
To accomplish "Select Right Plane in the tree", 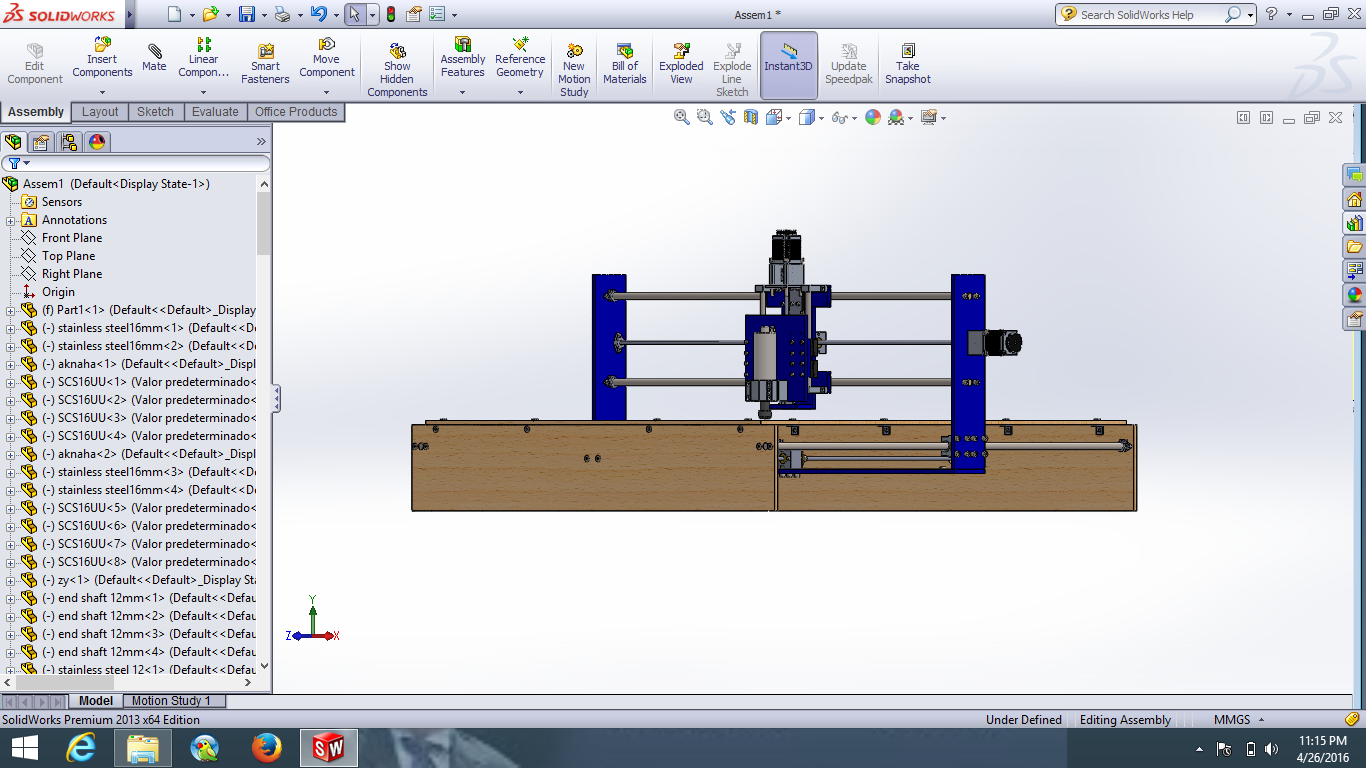I will pyautogui.click(x=72, y=274).
